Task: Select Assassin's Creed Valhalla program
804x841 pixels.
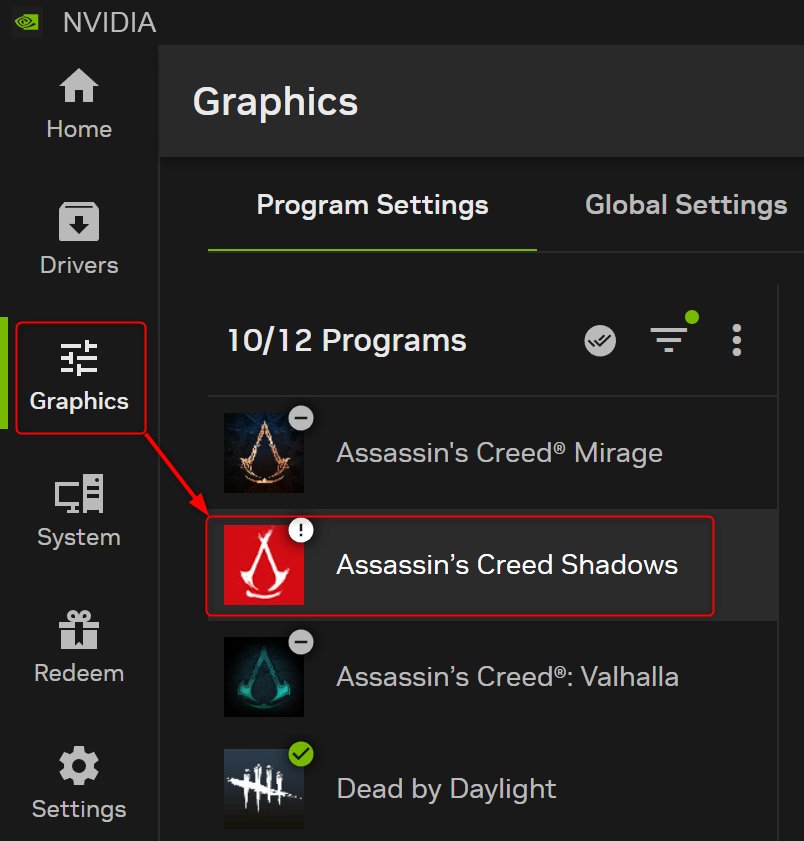Action: (x=507, y=677)
